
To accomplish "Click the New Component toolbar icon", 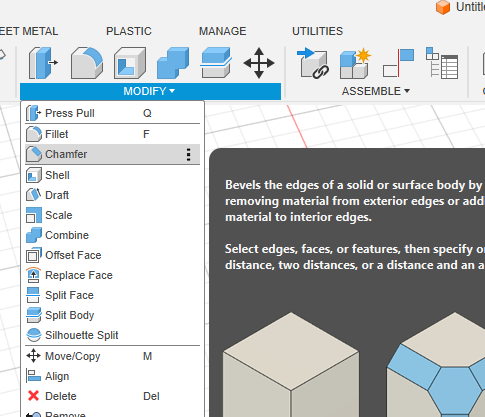I will click(355, 63).
